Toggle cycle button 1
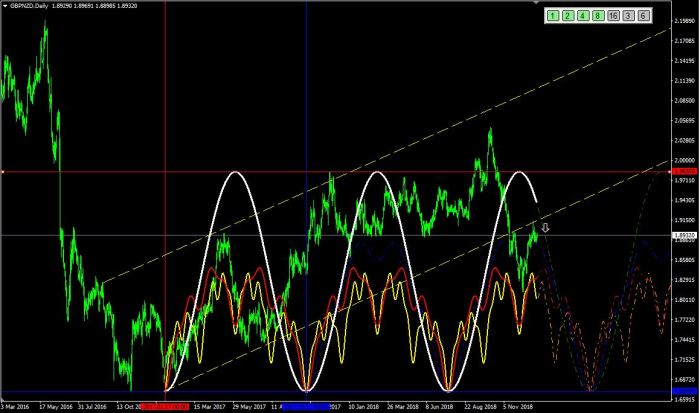The height and width of the screenshot is (413, 700). click(x=553, y=16)
